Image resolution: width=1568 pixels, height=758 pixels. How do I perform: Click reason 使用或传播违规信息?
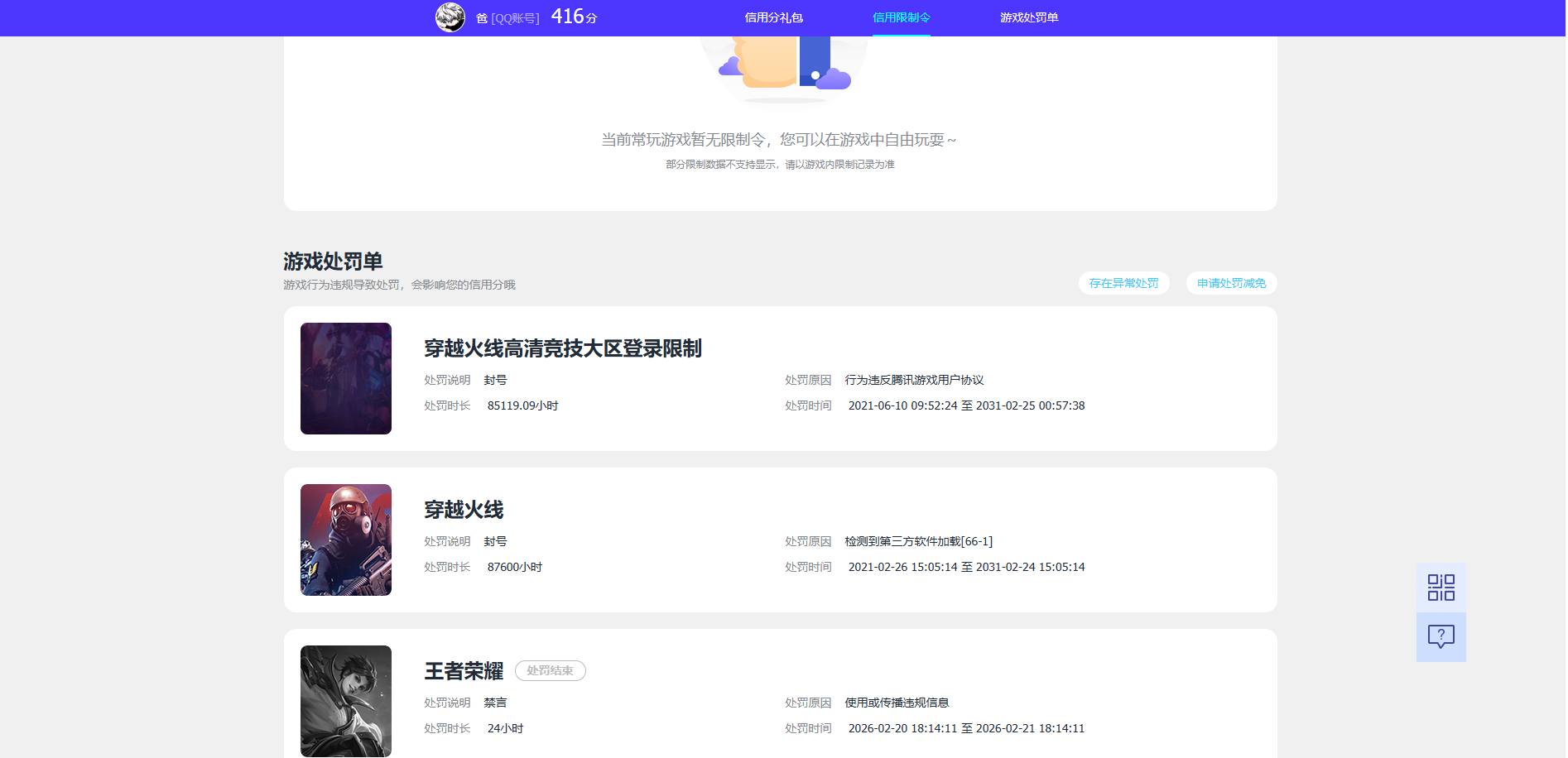897,703
